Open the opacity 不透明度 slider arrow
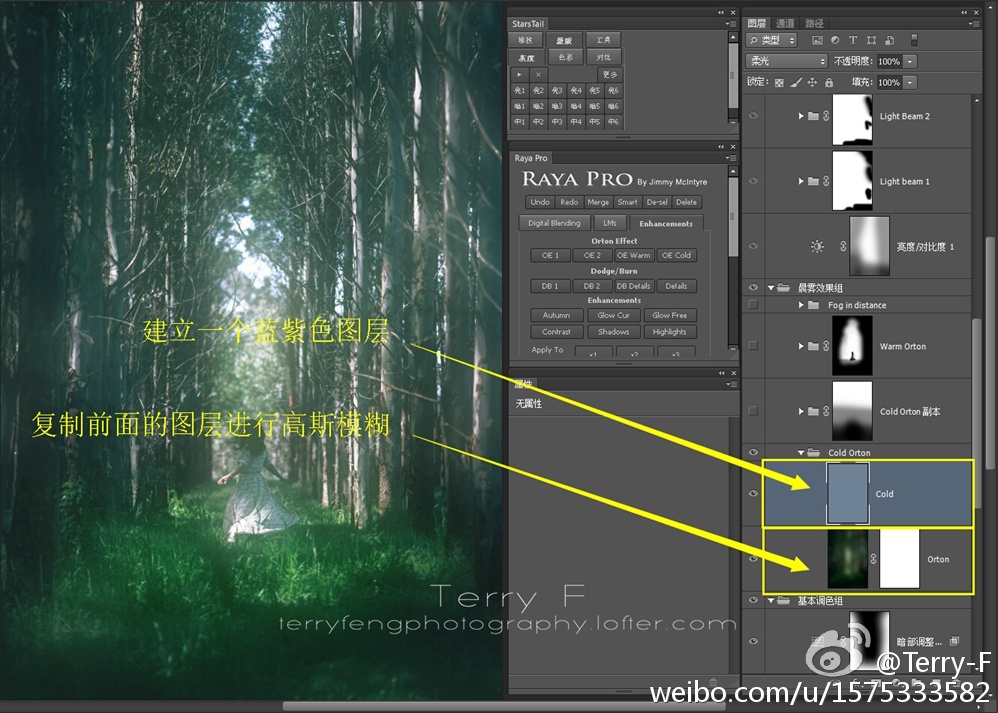Image resolution: width=998 pixels, height=713 pixels. click(x=910, y=61)
